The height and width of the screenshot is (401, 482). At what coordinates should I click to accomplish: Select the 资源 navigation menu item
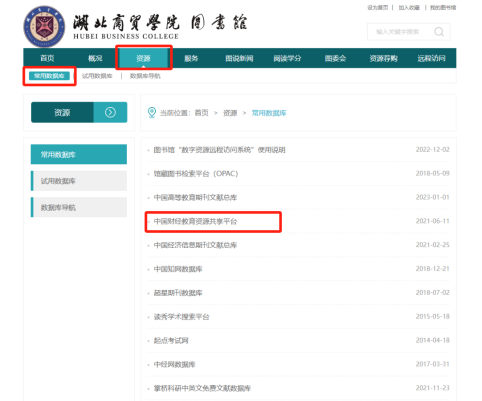click(x=144, y=58)
